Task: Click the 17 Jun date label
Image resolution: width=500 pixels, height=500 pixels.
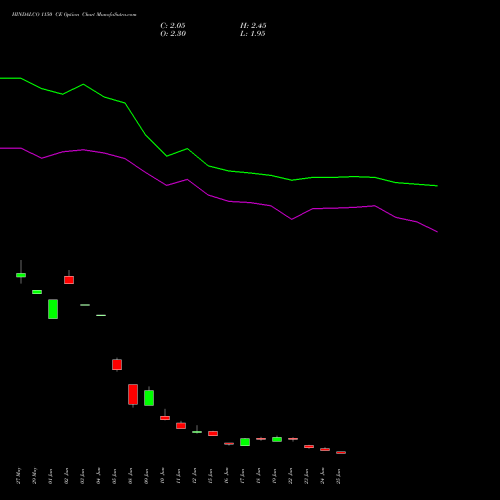Action: (243, 476)
